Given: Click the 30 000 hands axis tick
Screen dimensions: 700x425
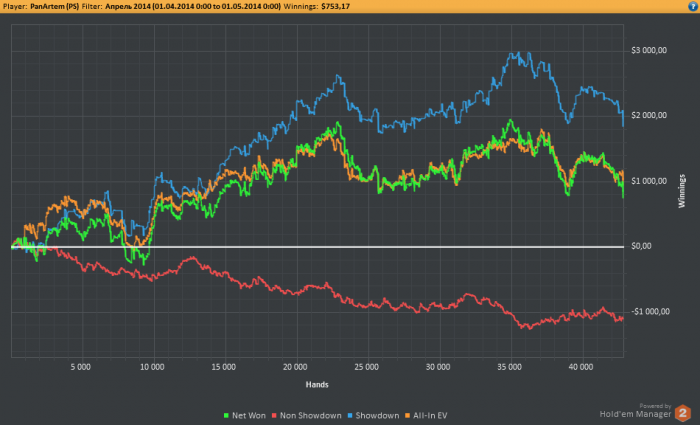Looking at the screenshot, I should (438, 367).
